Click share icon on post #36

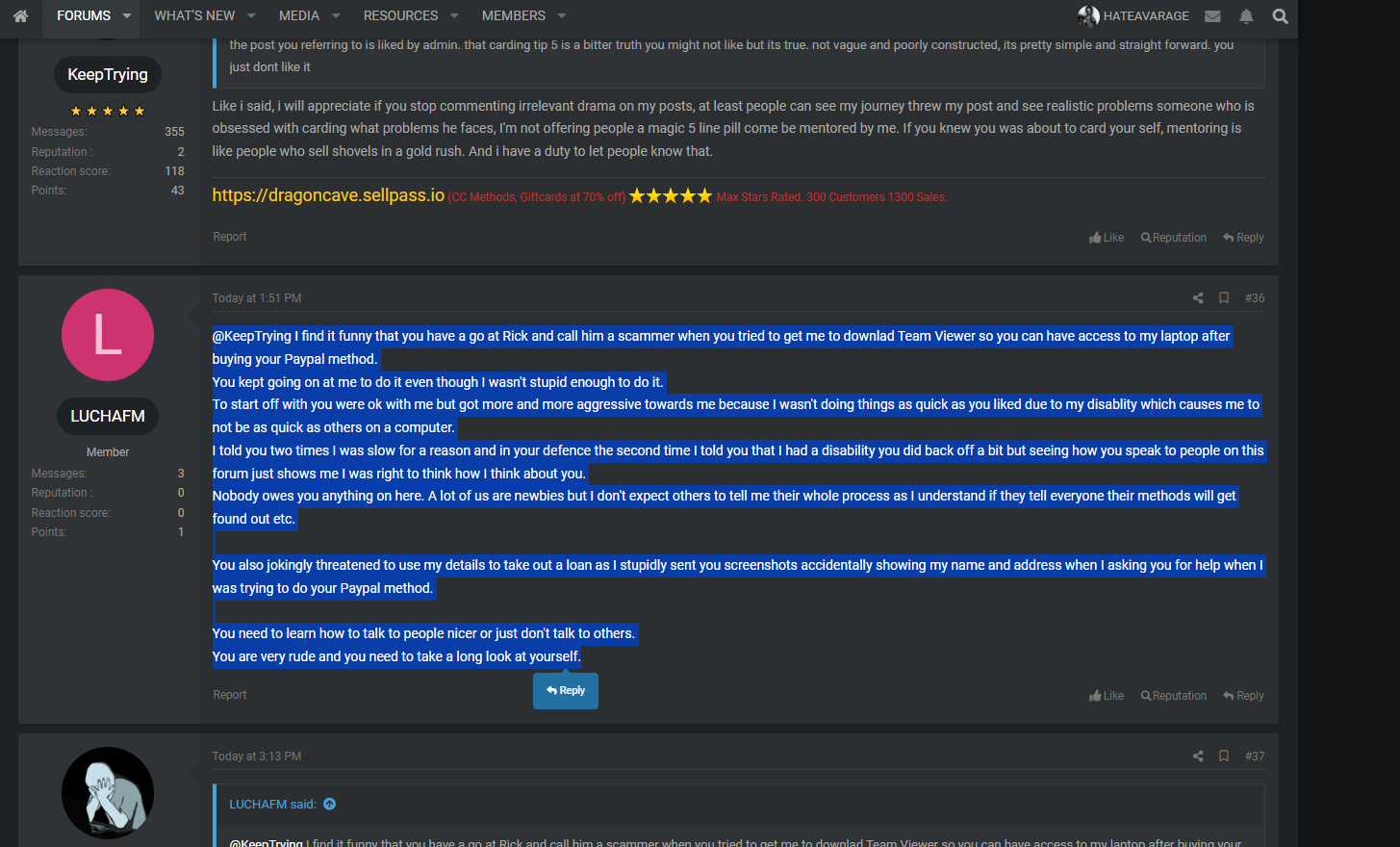tap(1198, 298)
